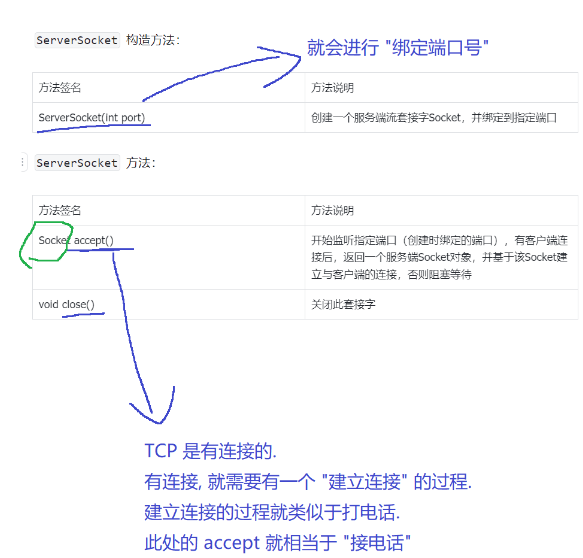583x558 pixels.
Task: Select the void close() cell
Action: pyautogui.click(x=168, y=304)
